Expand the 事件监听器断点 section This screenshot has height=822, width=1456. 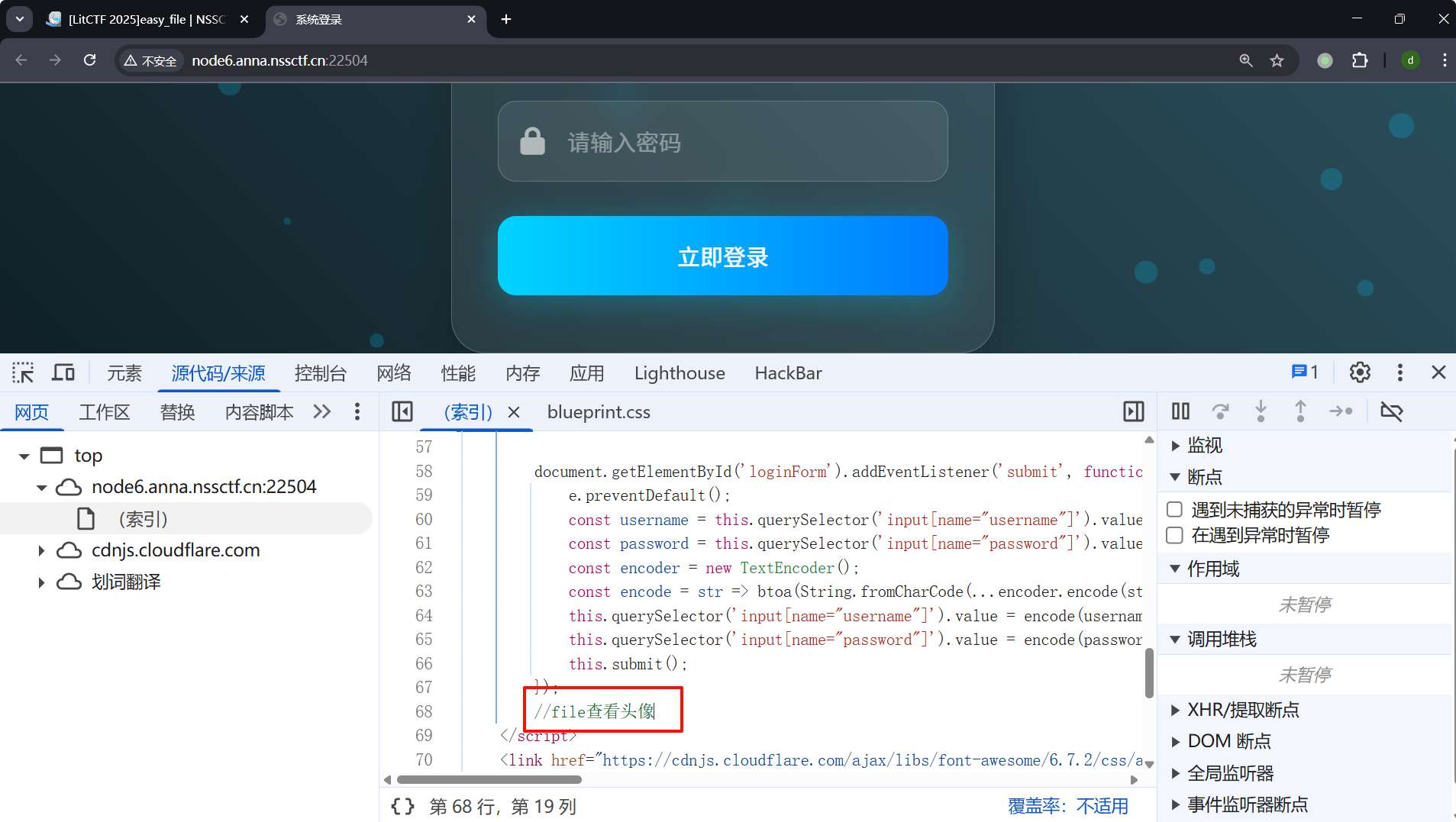(1175, 804)
